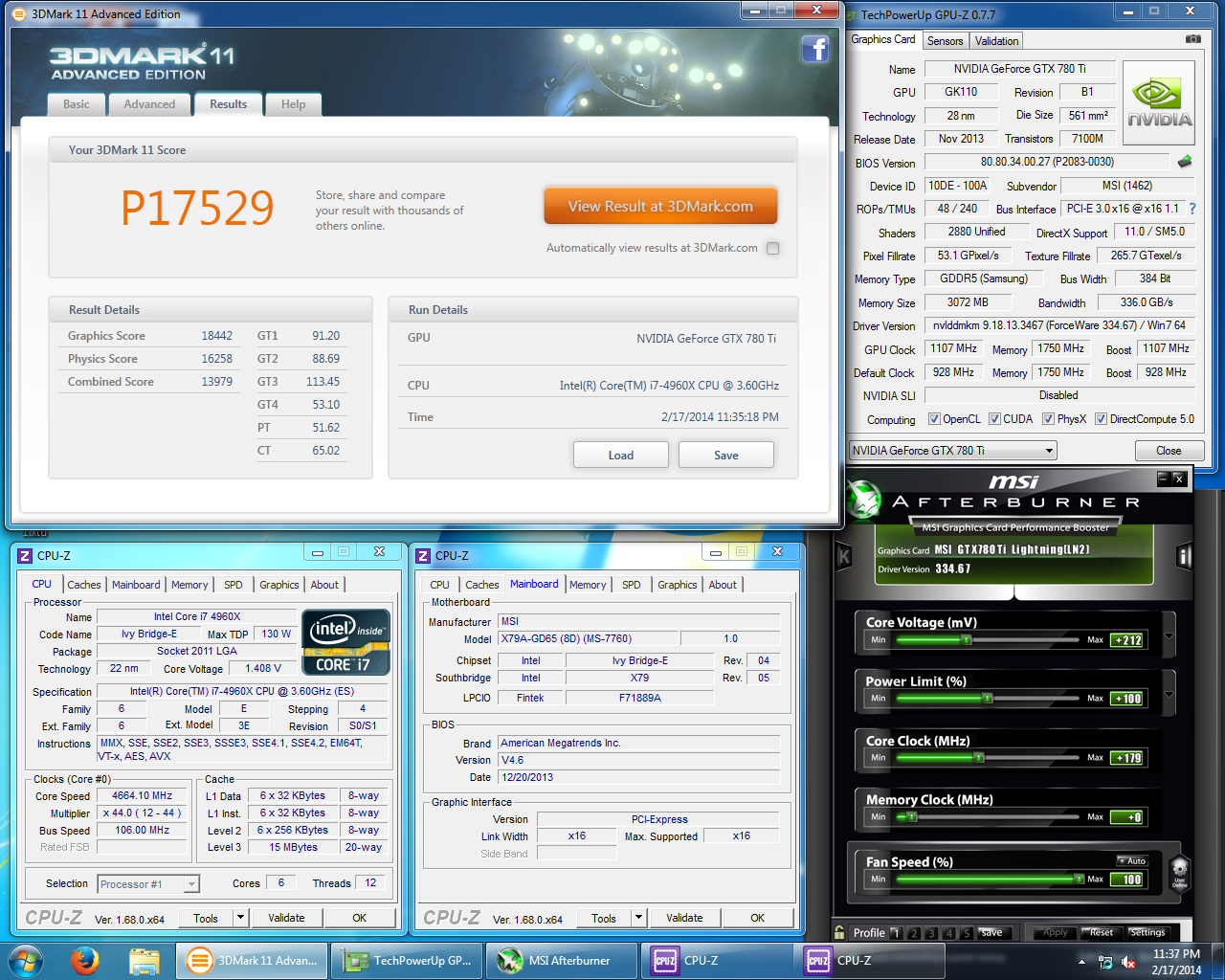
Task: Click Validate in left CPU-Z window
Action: click(x=286, y=918)
